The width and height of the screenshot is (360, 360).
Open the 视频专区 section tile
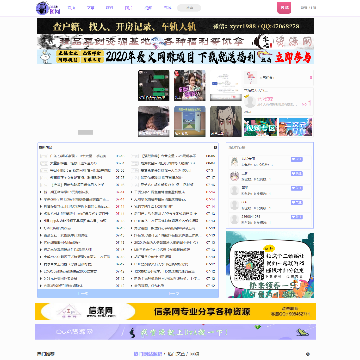[260, 127]
